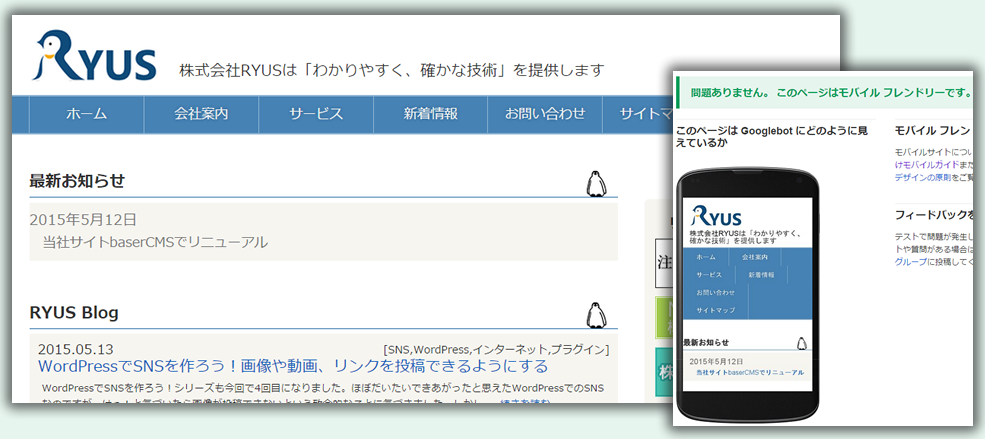Click the 最新お知らせ heading on website
985x439 pixels.
click(x=77, y=182)
